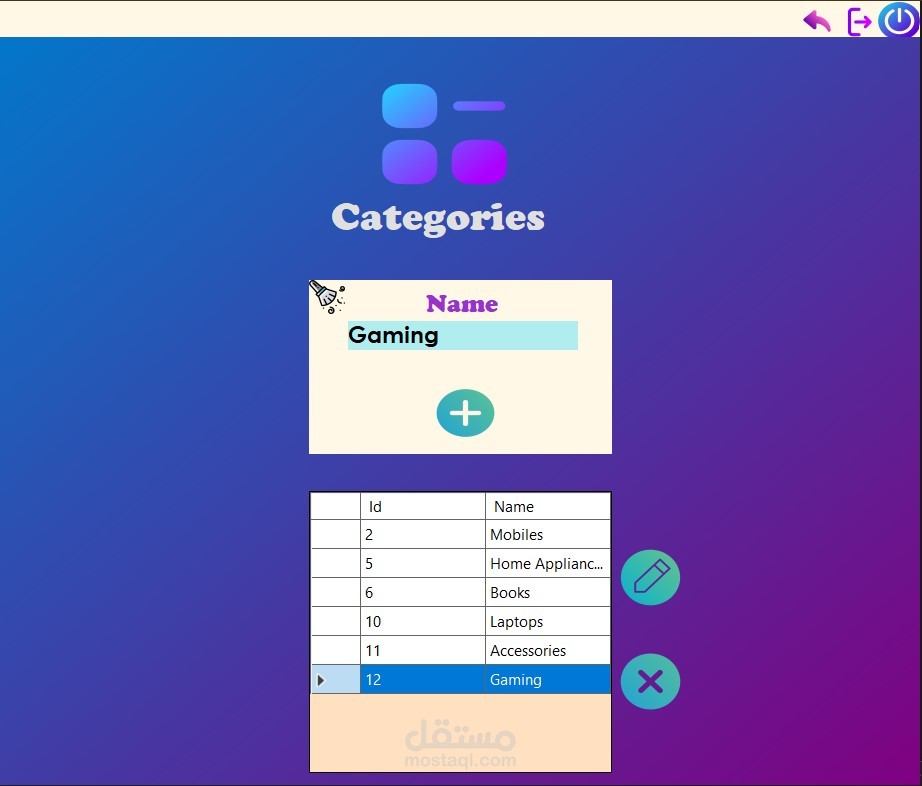Click the row header of Laptops row
Image resolution: width=922 pixels, height=786 pixels.
335,621
